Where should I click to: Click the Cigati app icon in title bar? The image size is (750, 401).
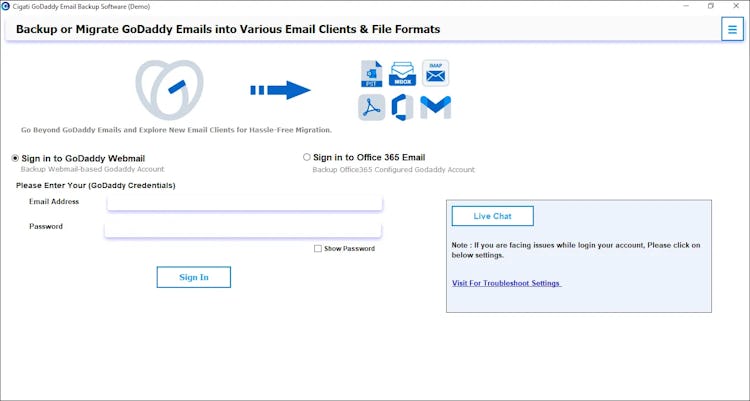(6, 6)
